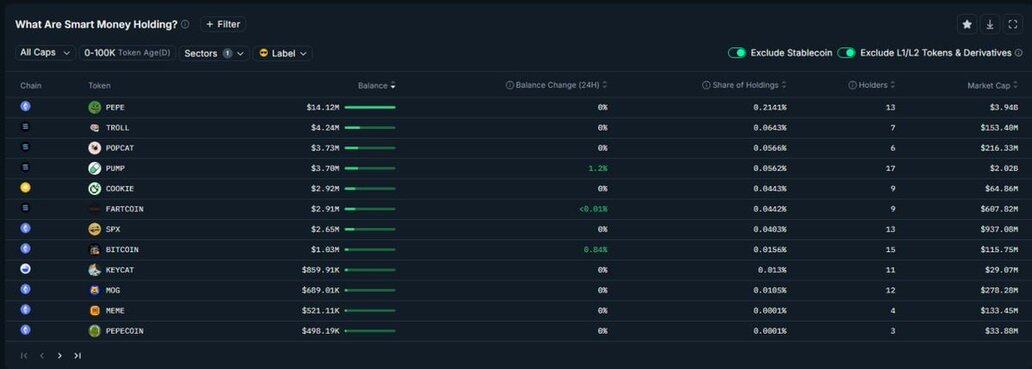Click the download icon
Image resolution: width=1032 pixels, height=369 pixels.
click(x=989, y=24)
